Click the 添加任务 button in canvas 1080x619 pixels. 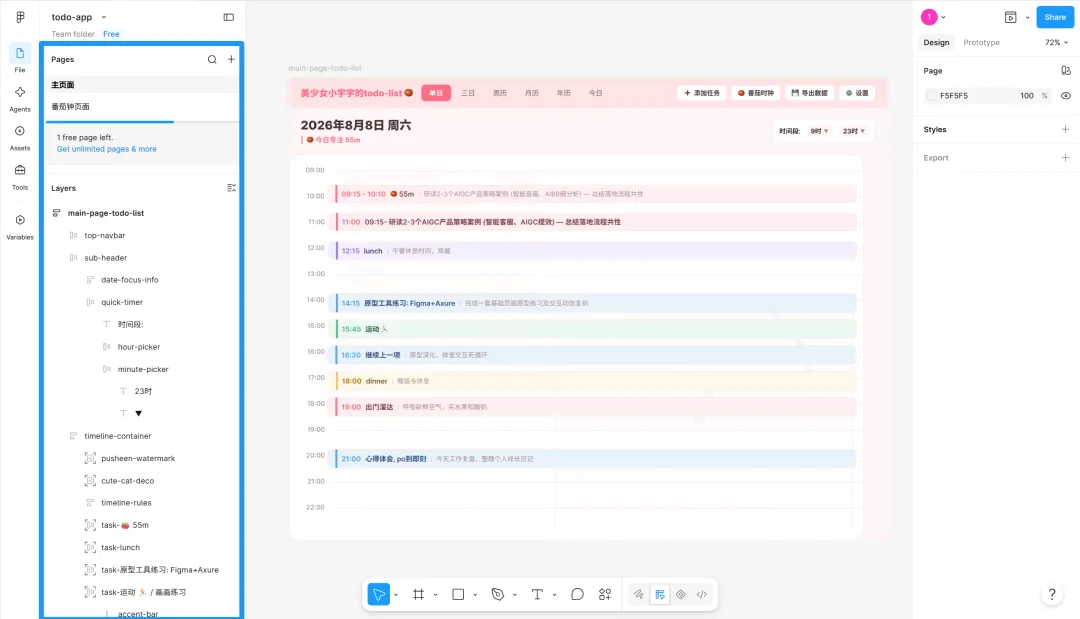tap(702, 93)
